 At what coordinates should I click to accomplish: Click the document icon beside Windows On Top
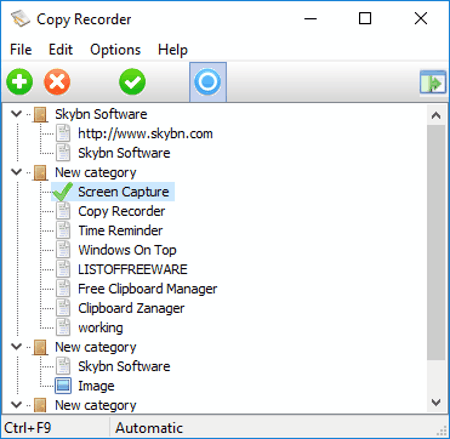[x=63, y=250]
